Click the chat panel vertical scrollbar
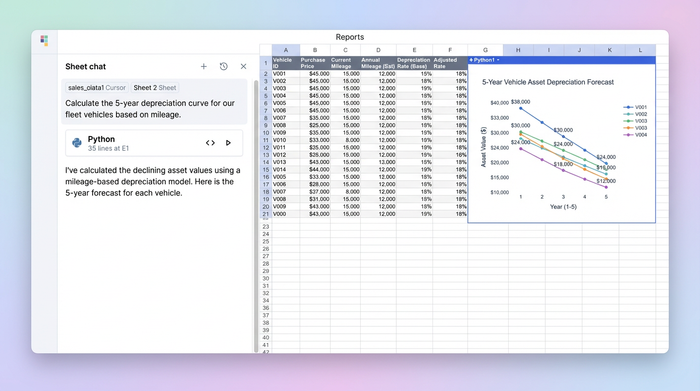The width and height of the screenshot is (700, 391). click(x=256, y=216)
